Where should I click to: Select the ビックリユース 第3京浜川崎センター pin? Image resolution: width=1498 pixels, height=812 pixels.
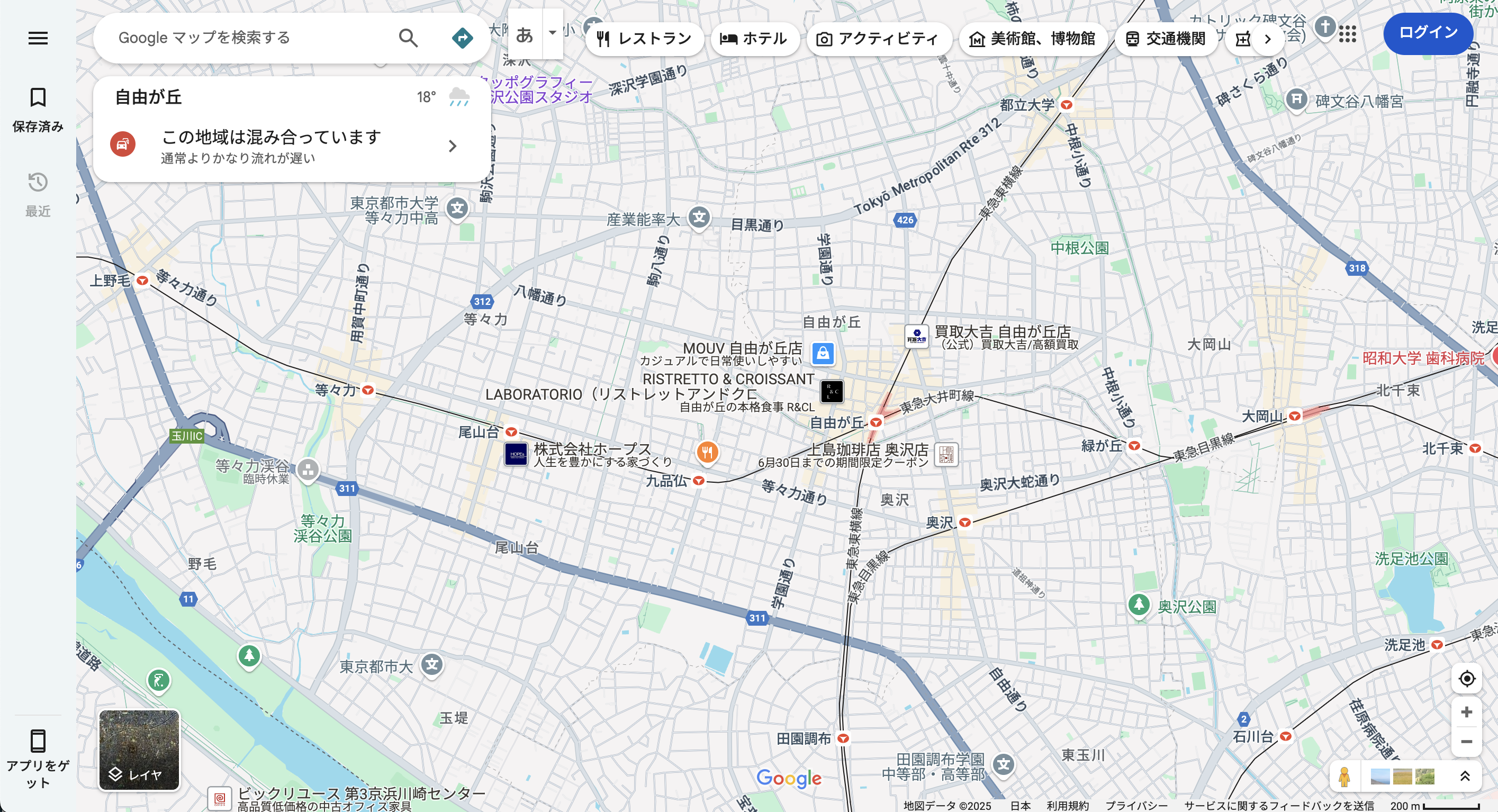pyautogui.click(x=219, y=798)
